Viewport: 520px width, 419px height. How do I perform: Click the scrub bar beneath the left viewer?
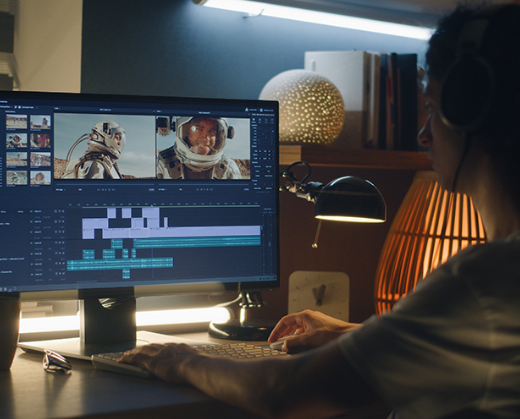point(105,184)
